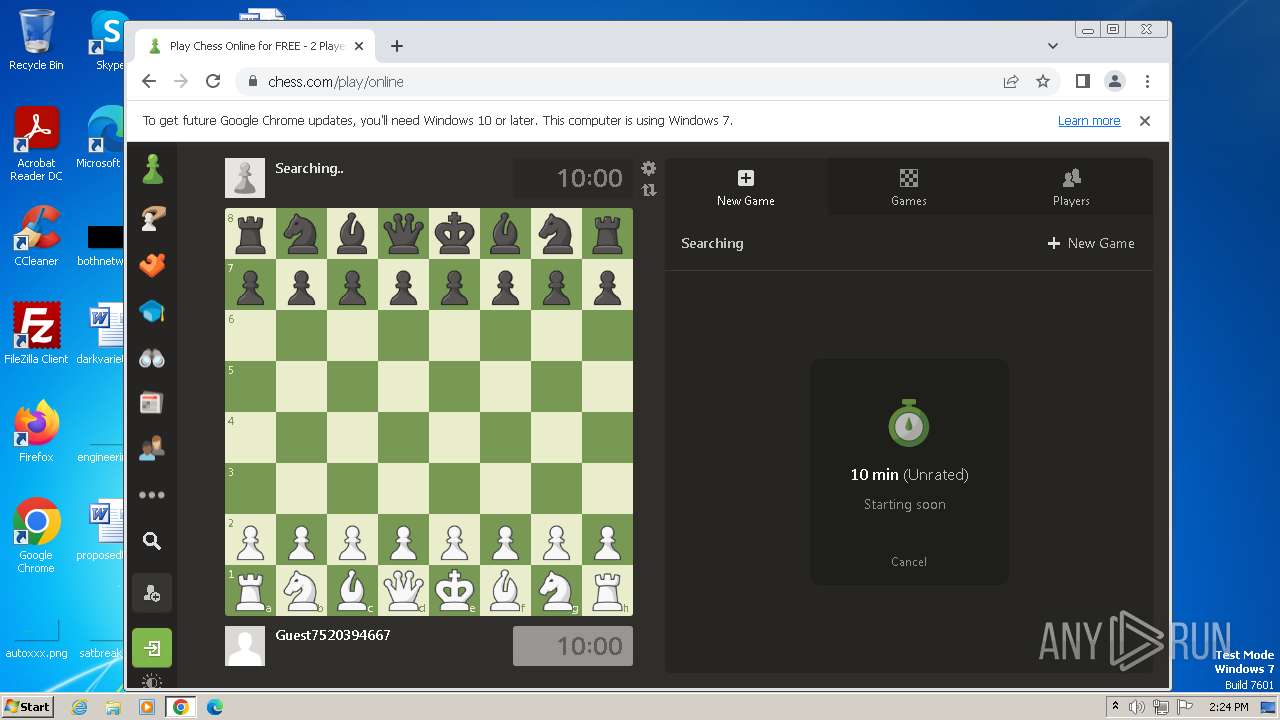
Task: Open the Learn graduation cap icon
Action: point(152,312)
